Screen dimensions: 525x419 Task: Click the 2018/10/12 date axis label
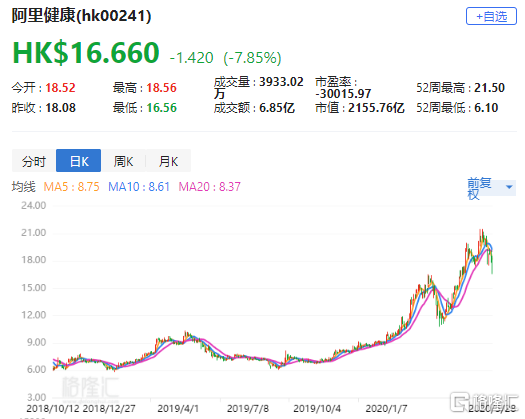click(53, 409)
